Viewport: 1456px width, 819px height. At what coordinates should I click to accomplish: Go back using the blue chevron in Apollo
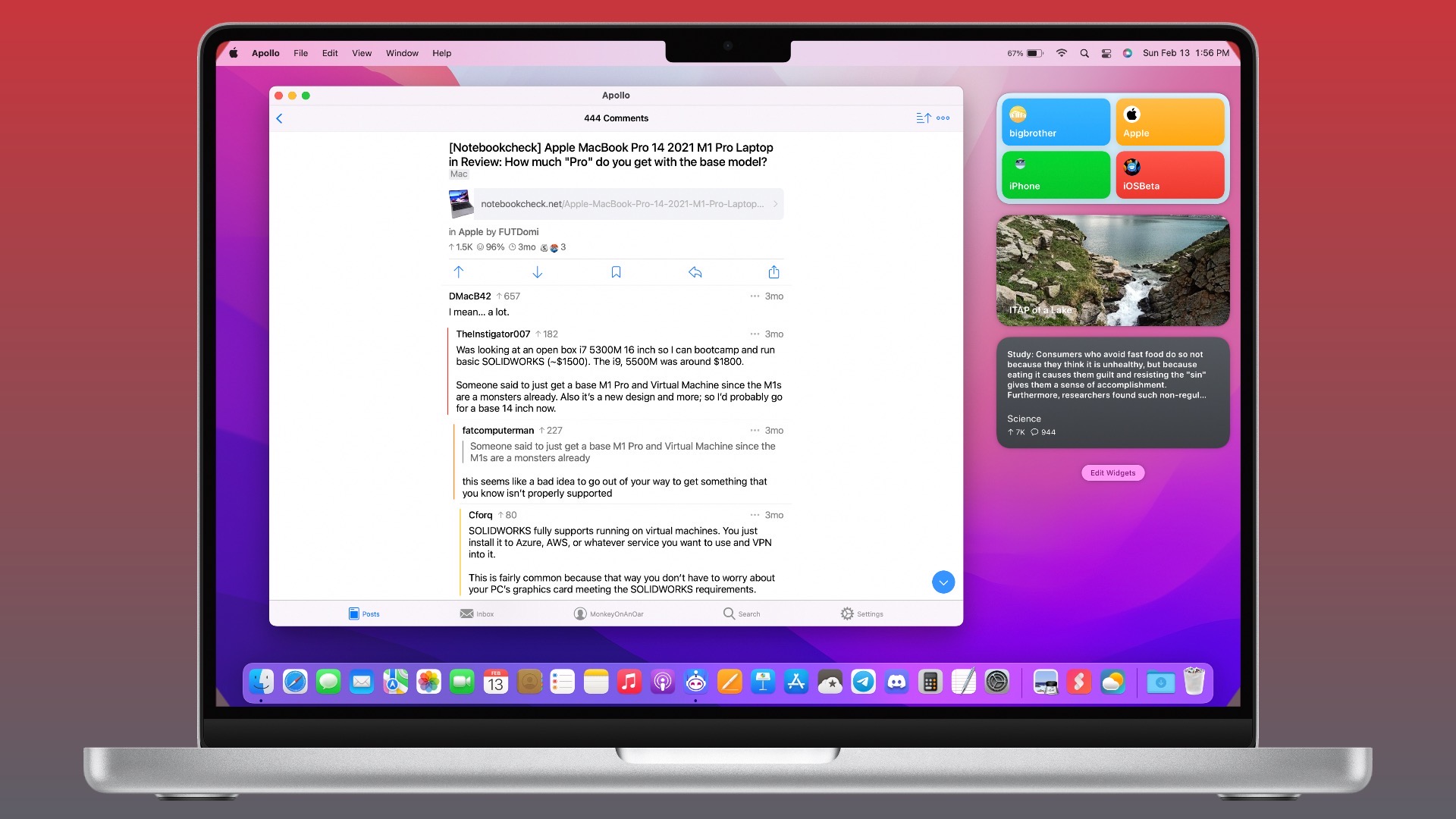(279, 118)
